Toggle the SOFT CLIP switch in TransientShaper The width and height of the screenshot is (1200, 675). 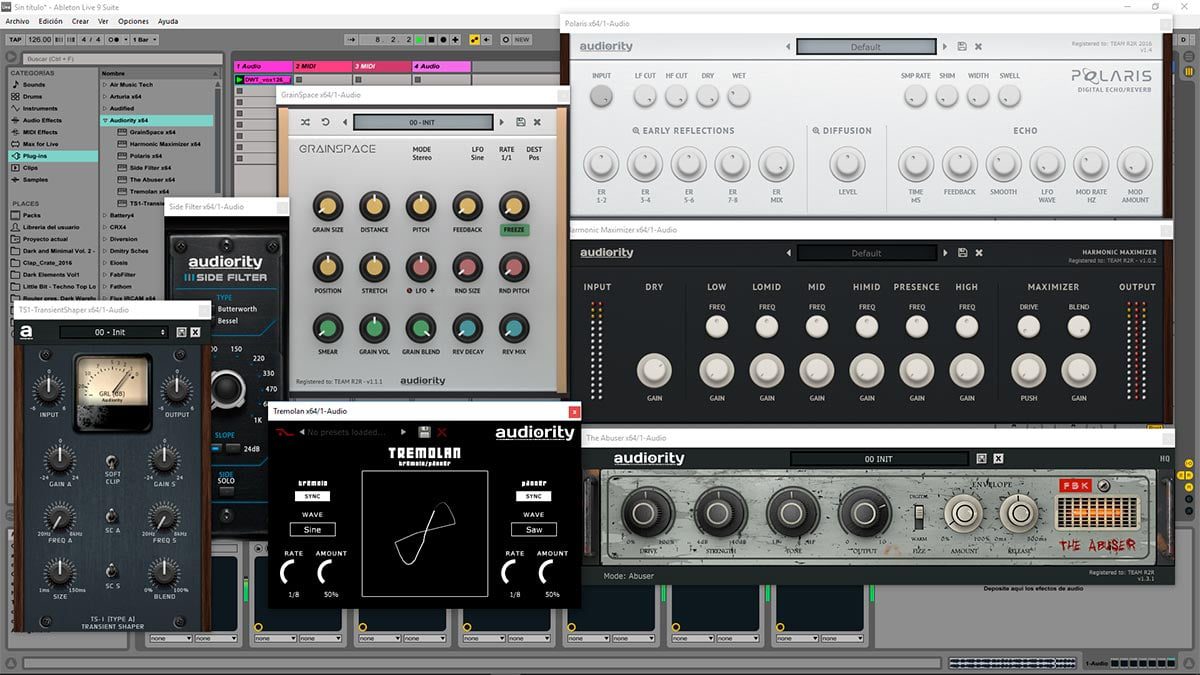coord(112,460)
